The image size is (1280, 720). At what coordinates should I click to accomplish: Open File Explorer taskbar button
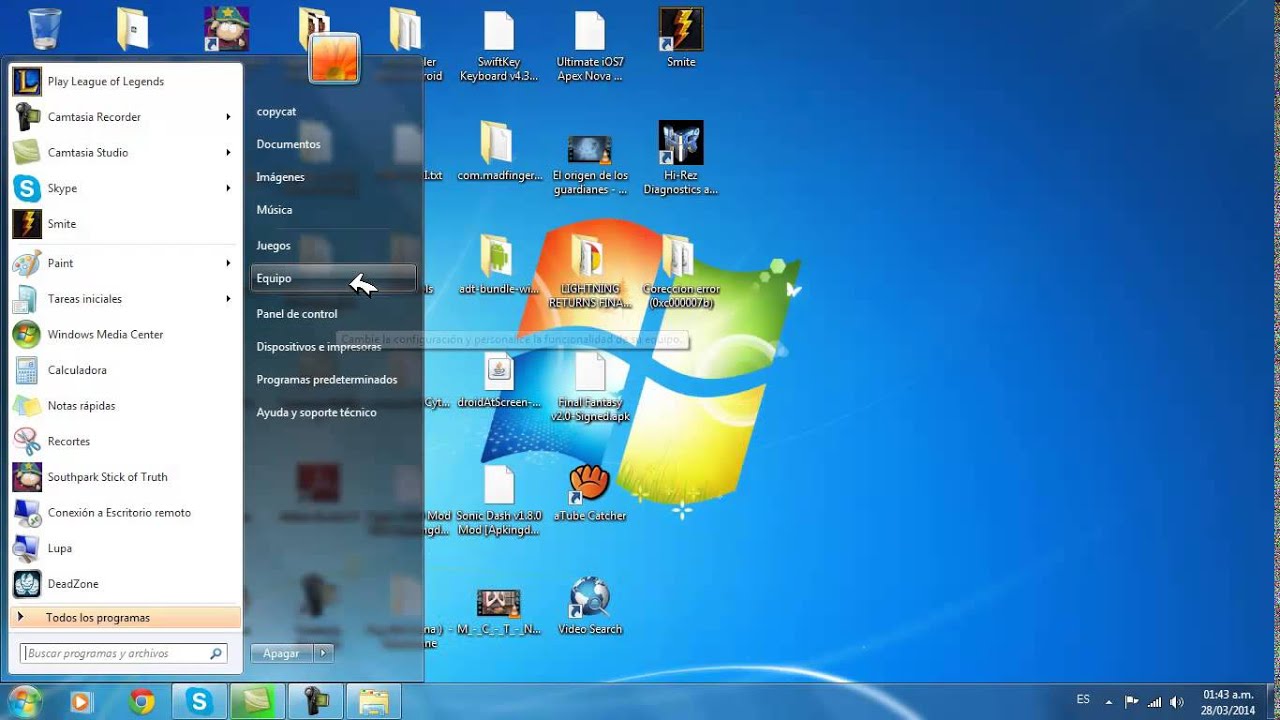[x=373, y=702]
